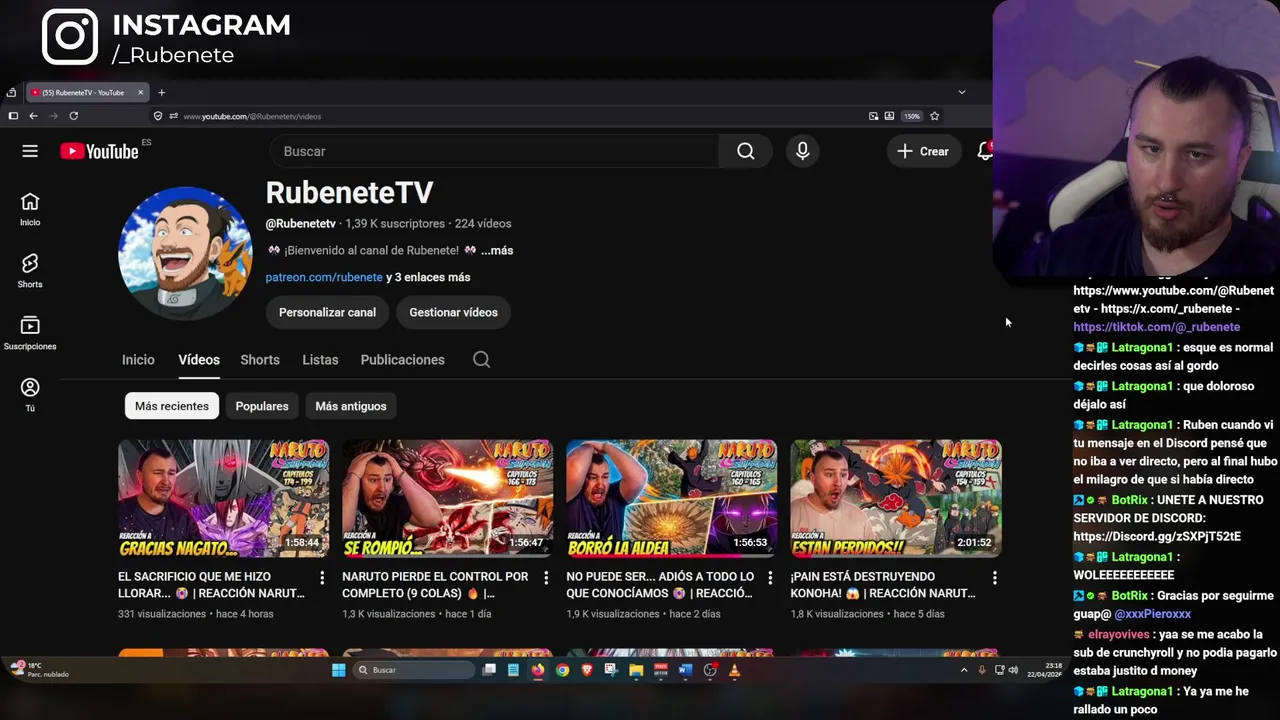This screenshot has height=720, width=1280.
Task: Click inside the YouTube Buscar search field
Action: point(494,151)
